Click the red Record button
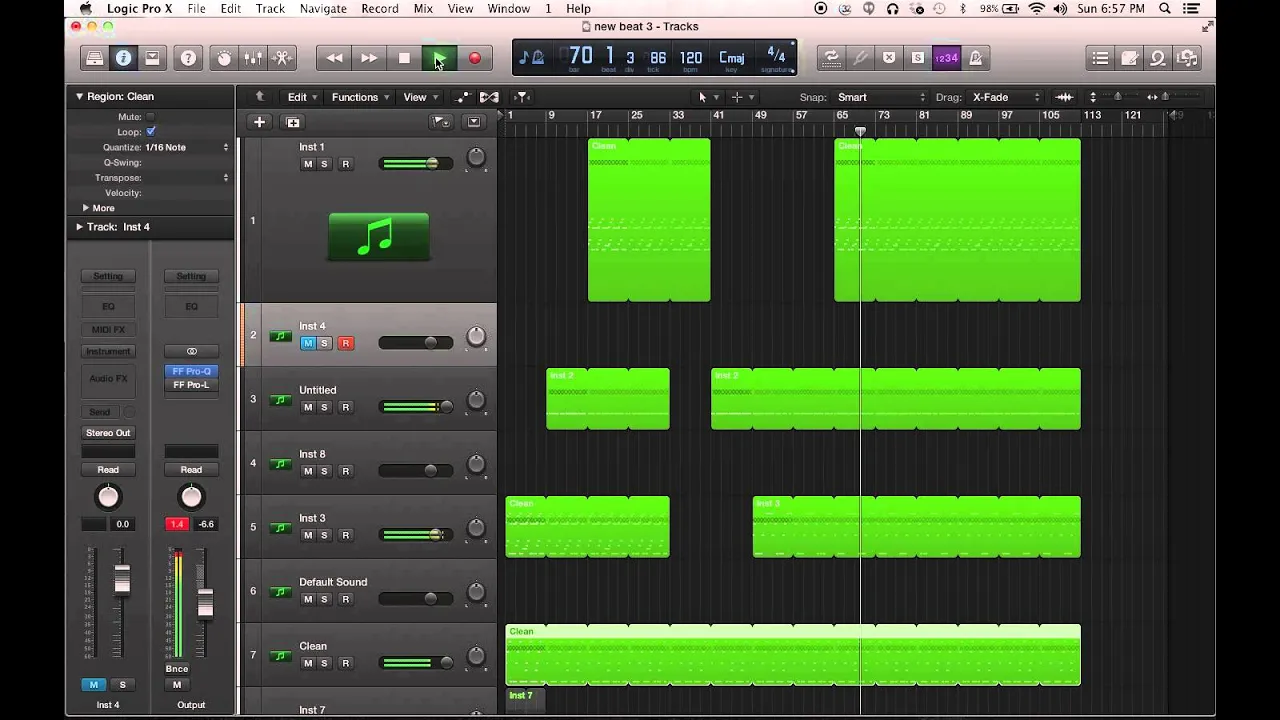 click(474, 58)
